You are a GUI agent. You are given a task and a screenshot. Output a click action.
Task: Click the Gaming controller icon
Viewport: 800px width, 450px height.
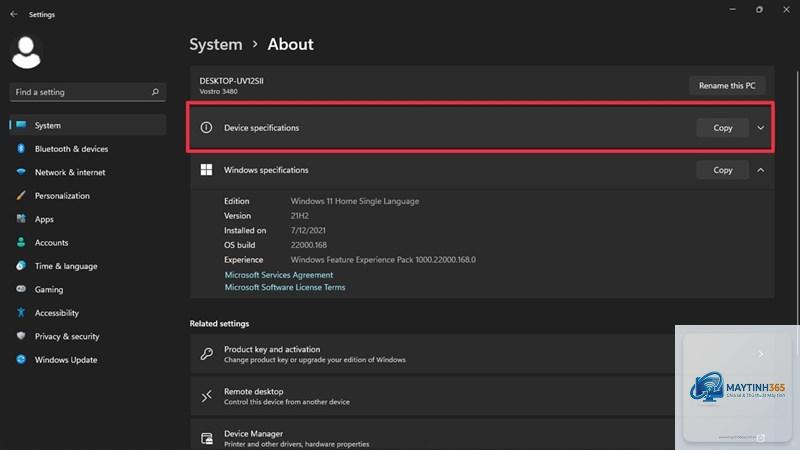[x=21, y=289]
